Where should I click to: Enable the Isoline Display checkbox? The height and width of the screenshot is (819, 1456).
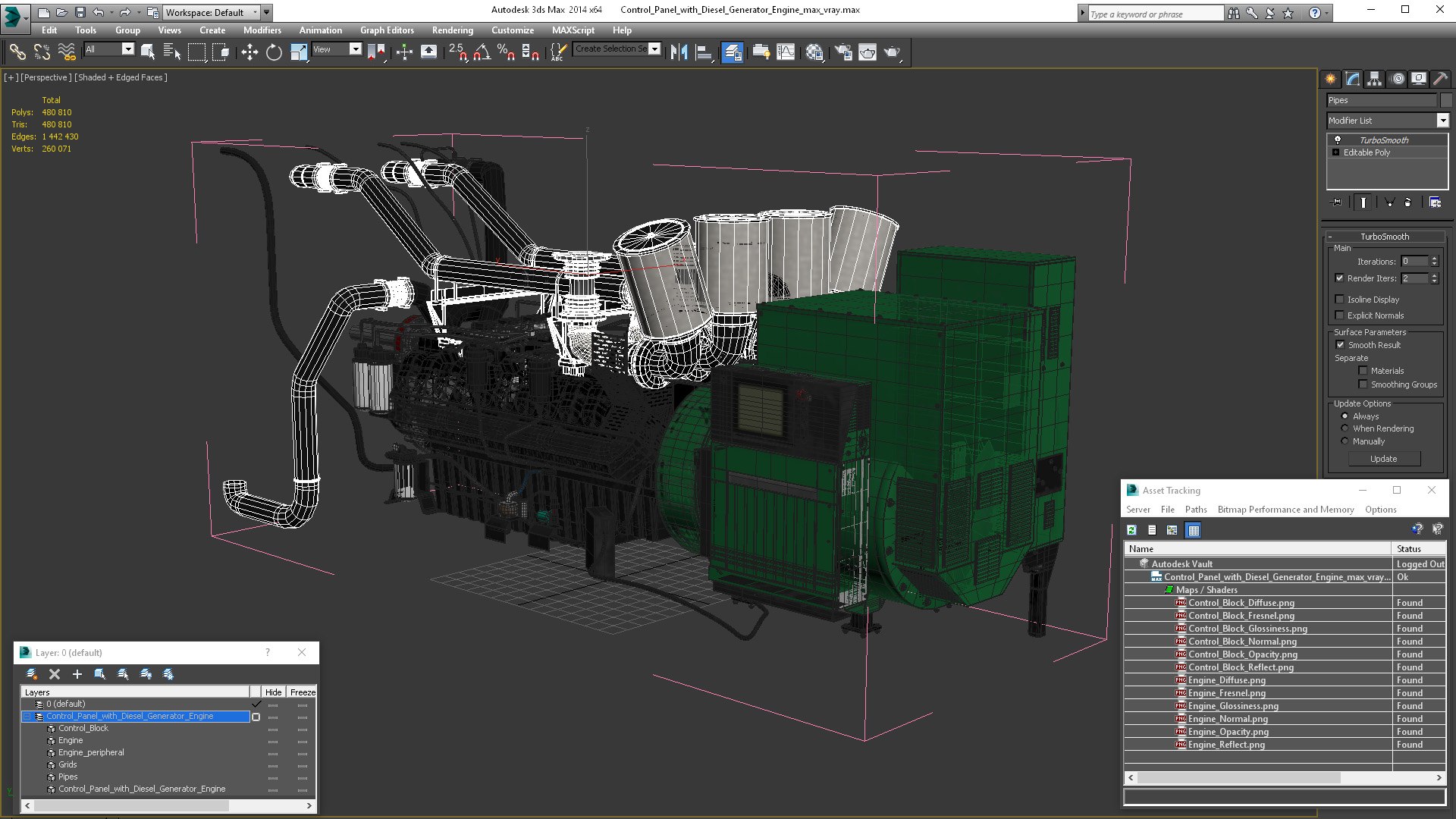(x=1339, y=300)
